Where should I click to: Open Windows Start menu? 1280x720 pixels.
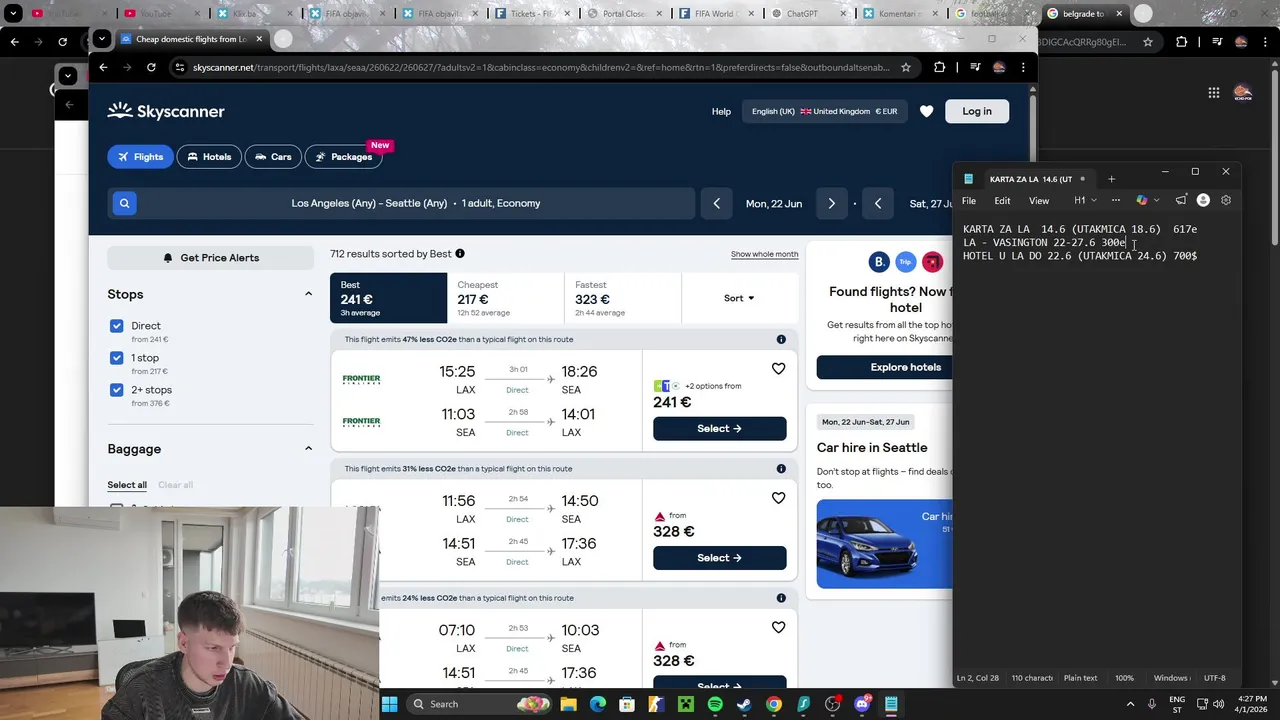pos(389,704)
